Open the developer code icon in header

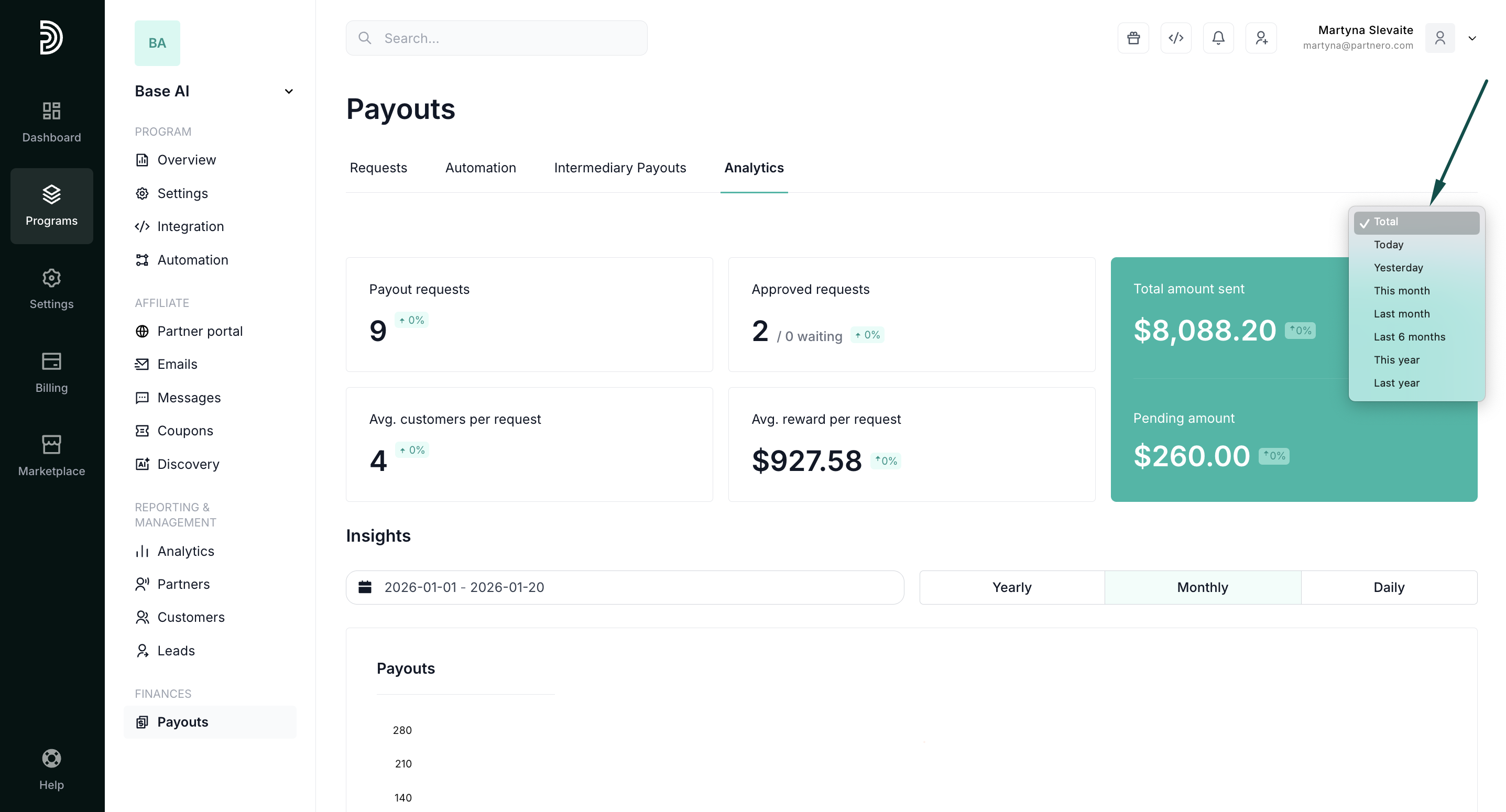[x=1176, y=38]
